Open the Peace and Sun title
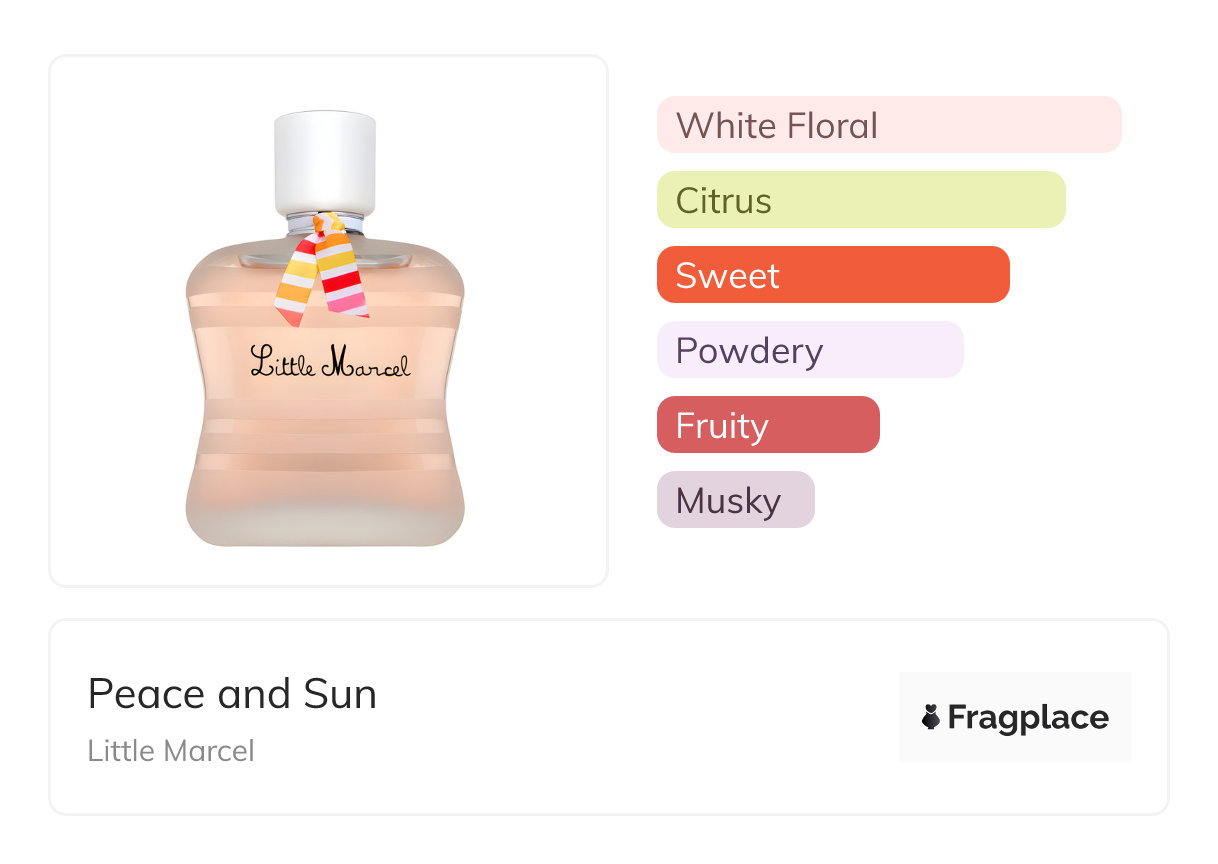The image size is (1218, 864). point(232,694)
